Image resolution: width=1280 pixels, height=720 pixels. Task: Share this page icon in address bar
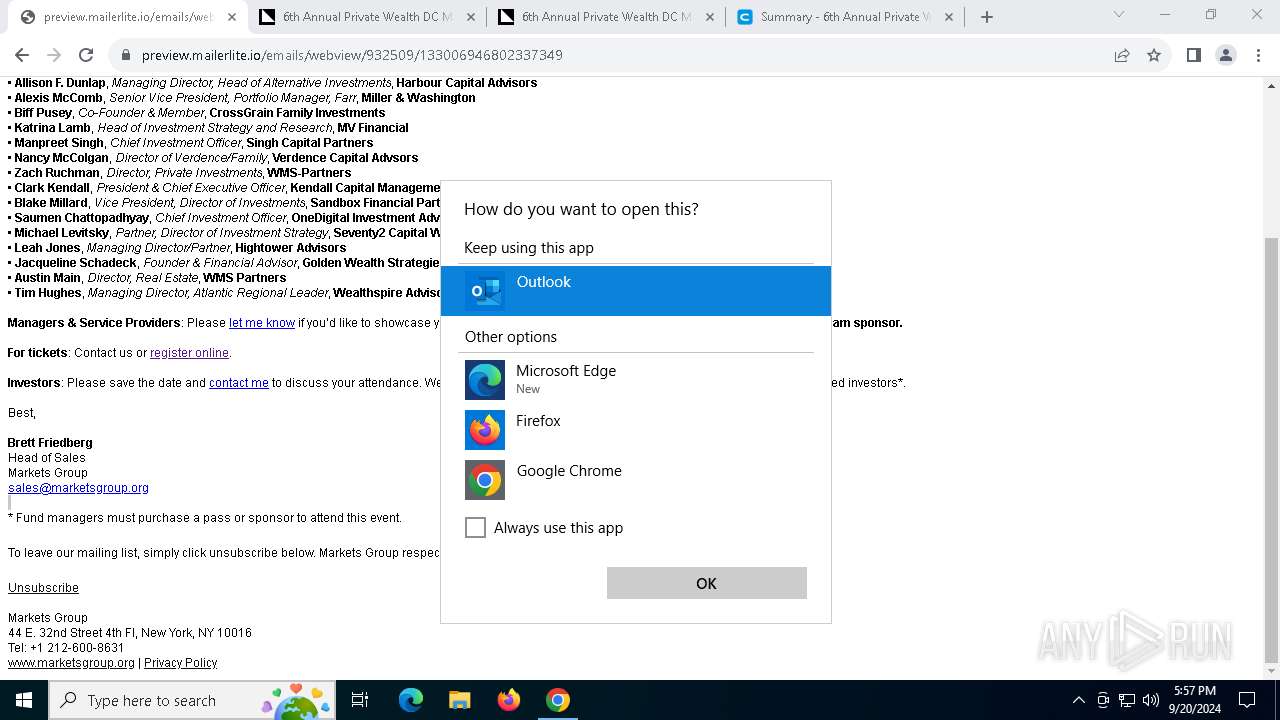click(x=1122, y=55)
